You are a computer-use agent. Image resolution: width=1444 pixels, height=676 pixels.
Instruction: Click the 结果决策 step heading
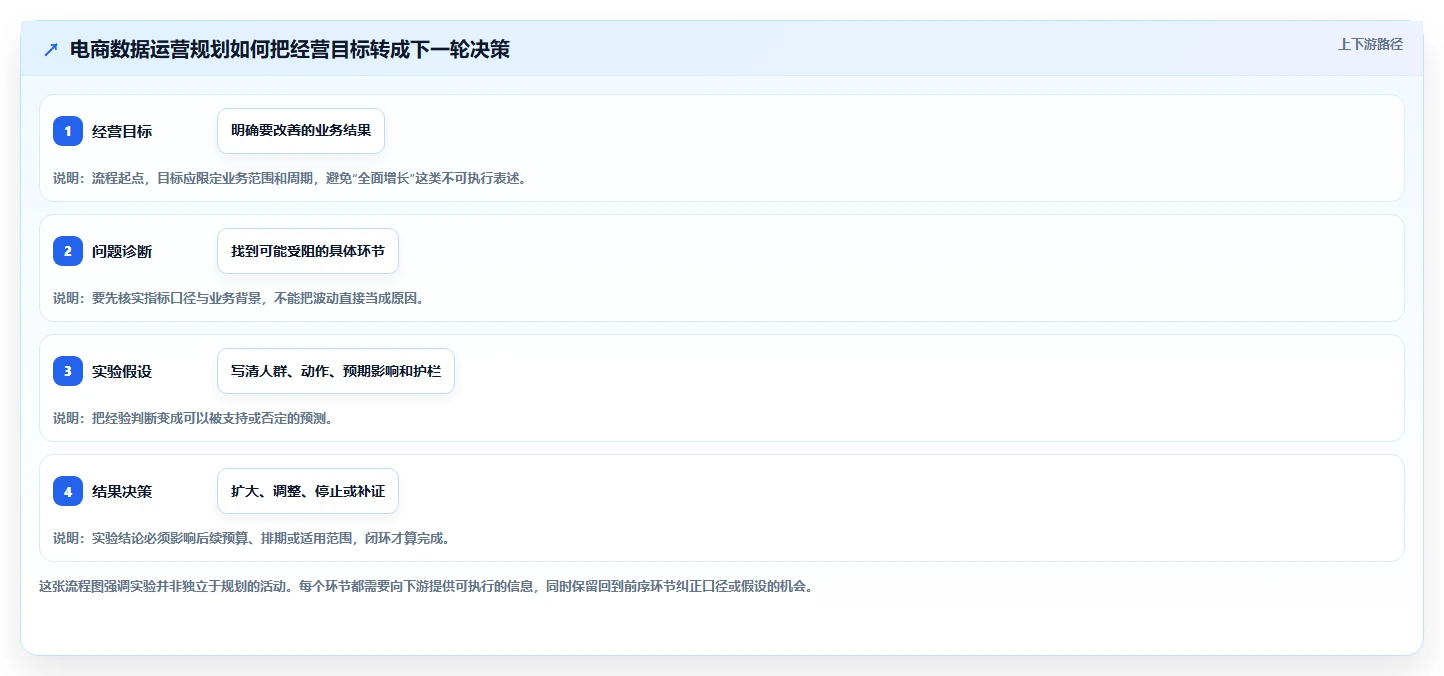click(x=122, y=491)
